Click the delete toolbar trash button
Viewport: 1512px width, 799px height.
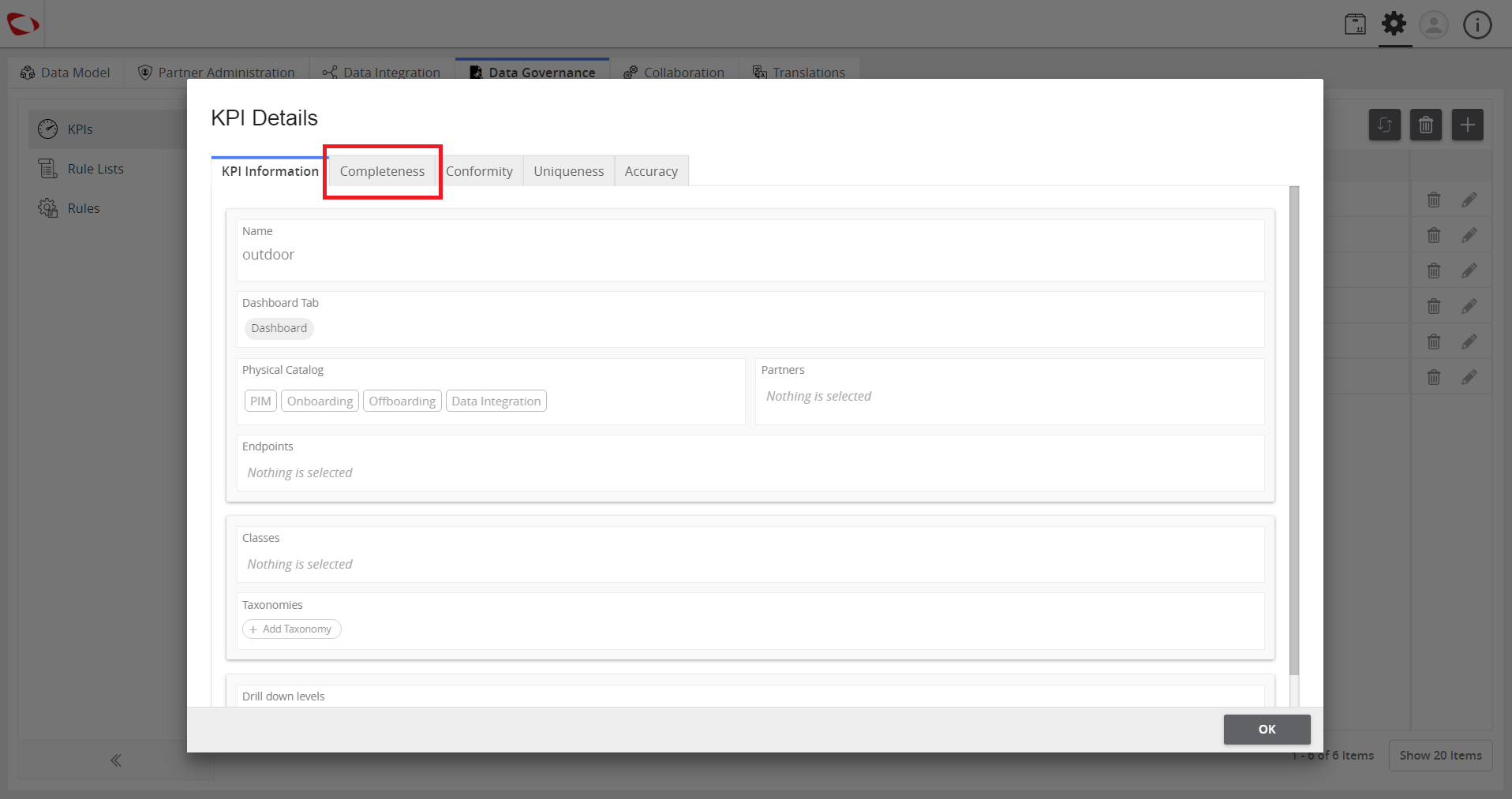1426,125
